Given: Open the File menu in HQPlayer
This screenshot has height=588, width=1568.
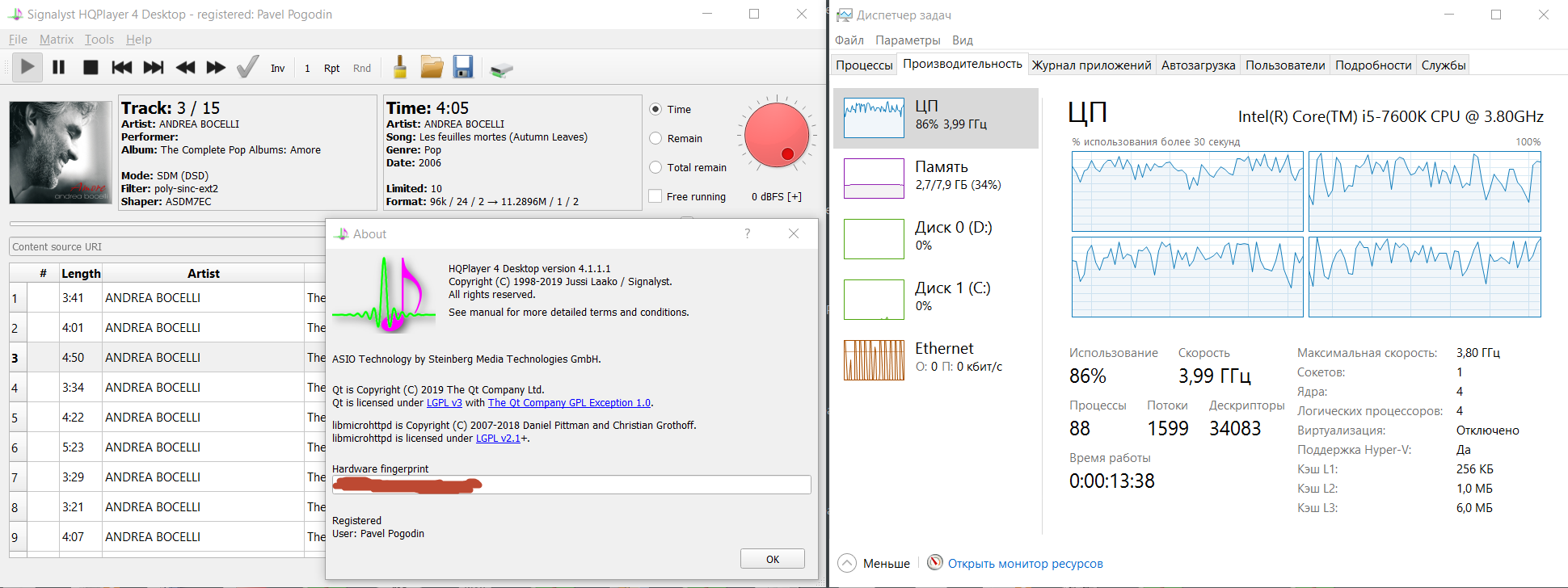Looking at the screenshot, I should pyautogui.click(x=18, y=39).
